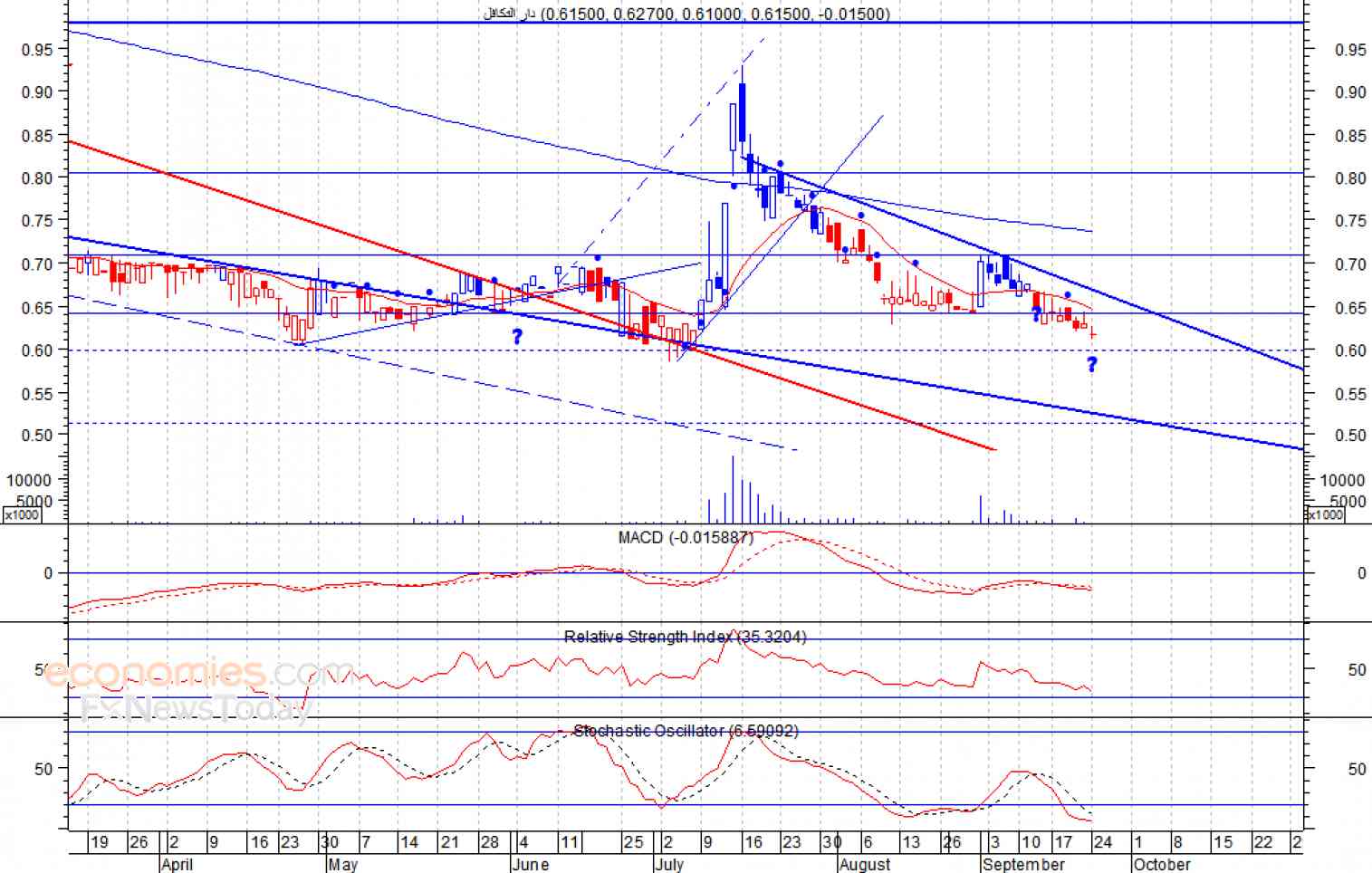Screen dimensions: 1372x873
Task: Click the 0.55 price label on right axis
Action: coord(1350,394)
